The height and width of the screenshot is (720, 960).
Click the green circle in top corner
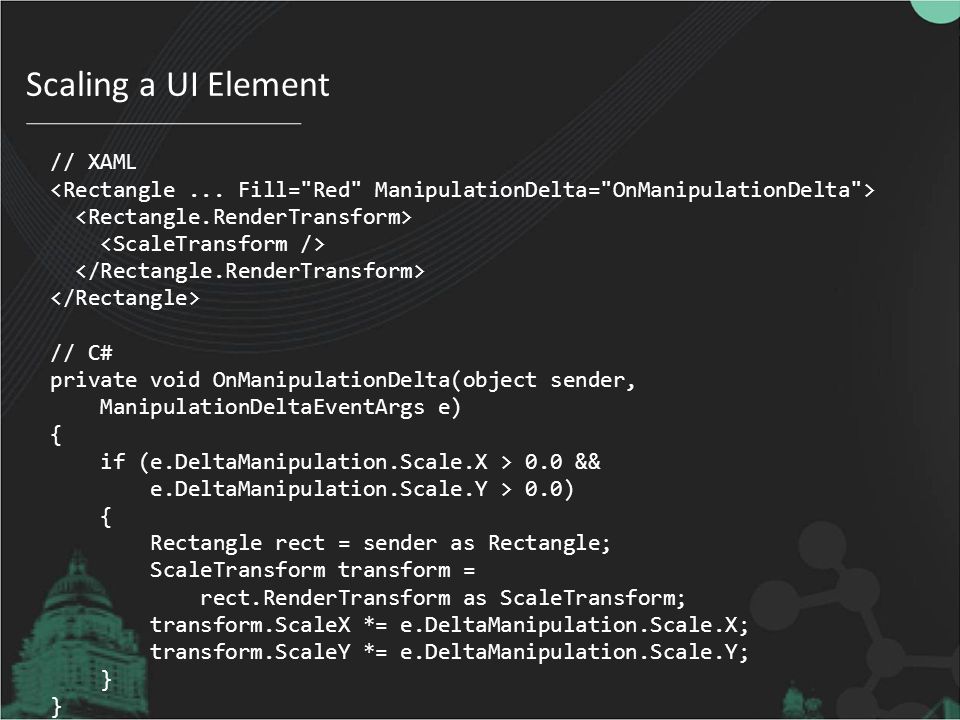[x=935, y=11]
